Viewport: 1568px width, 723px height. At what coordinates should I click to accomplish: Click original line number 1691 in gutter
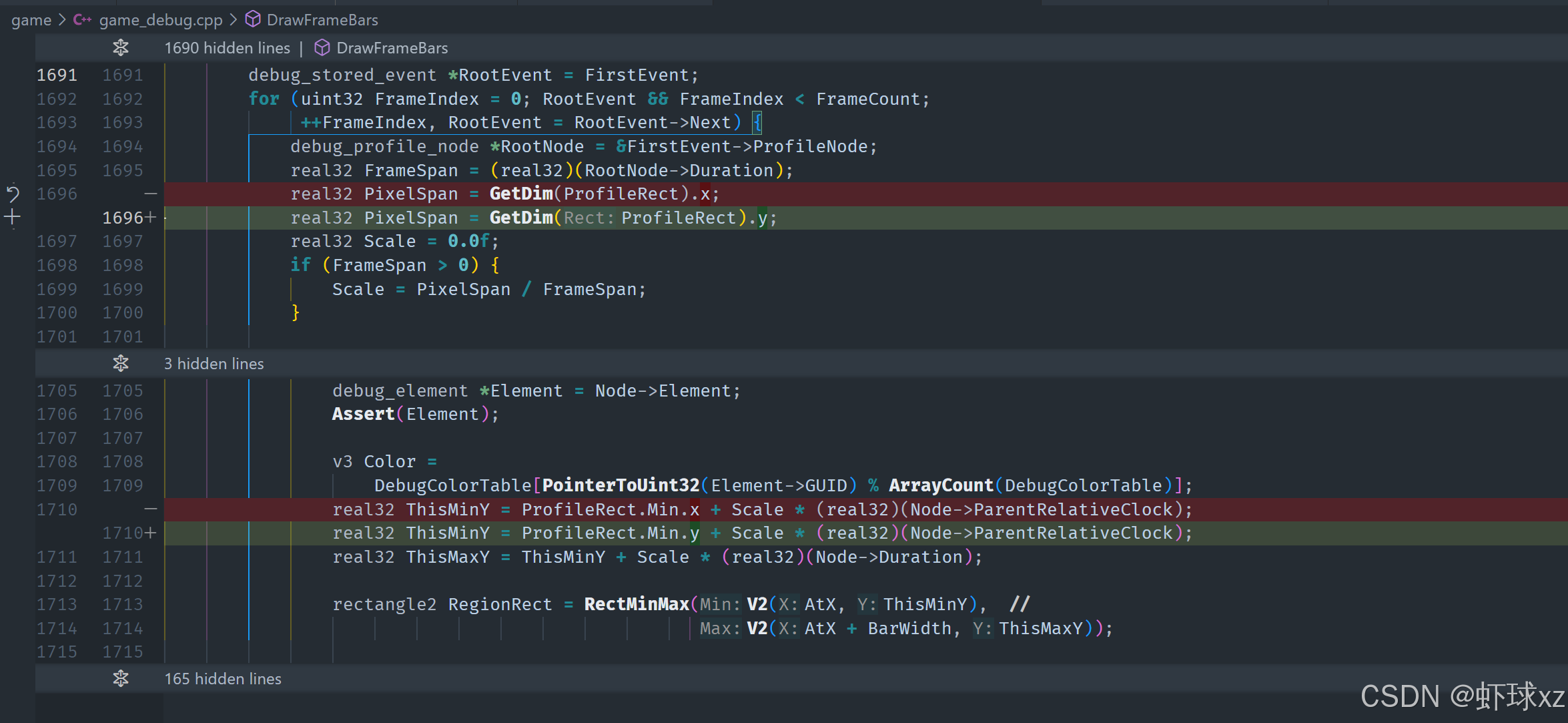[x=57, y=75]
